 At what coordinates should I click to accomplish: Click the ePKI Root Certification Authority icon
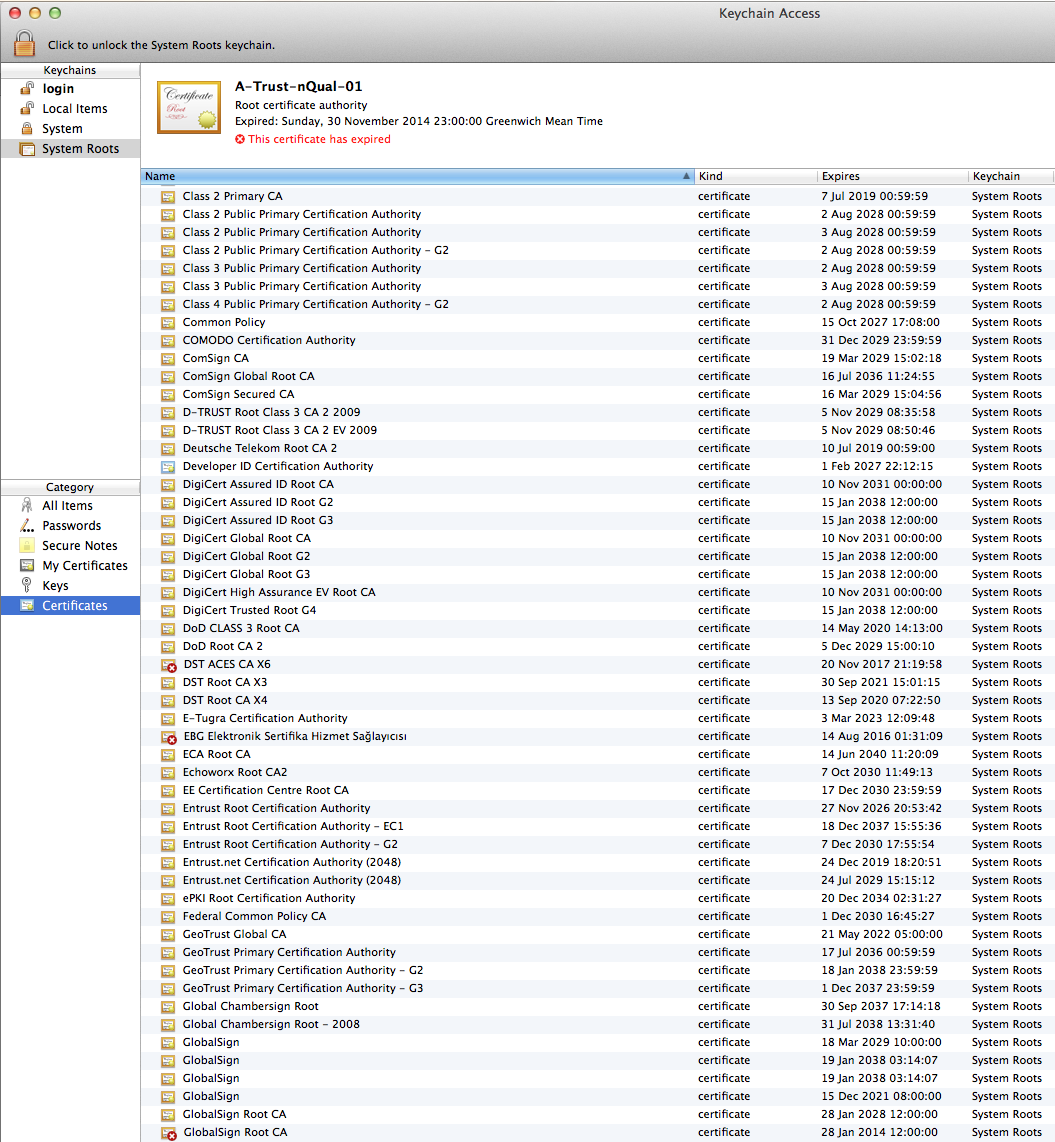tap(167, 899)
